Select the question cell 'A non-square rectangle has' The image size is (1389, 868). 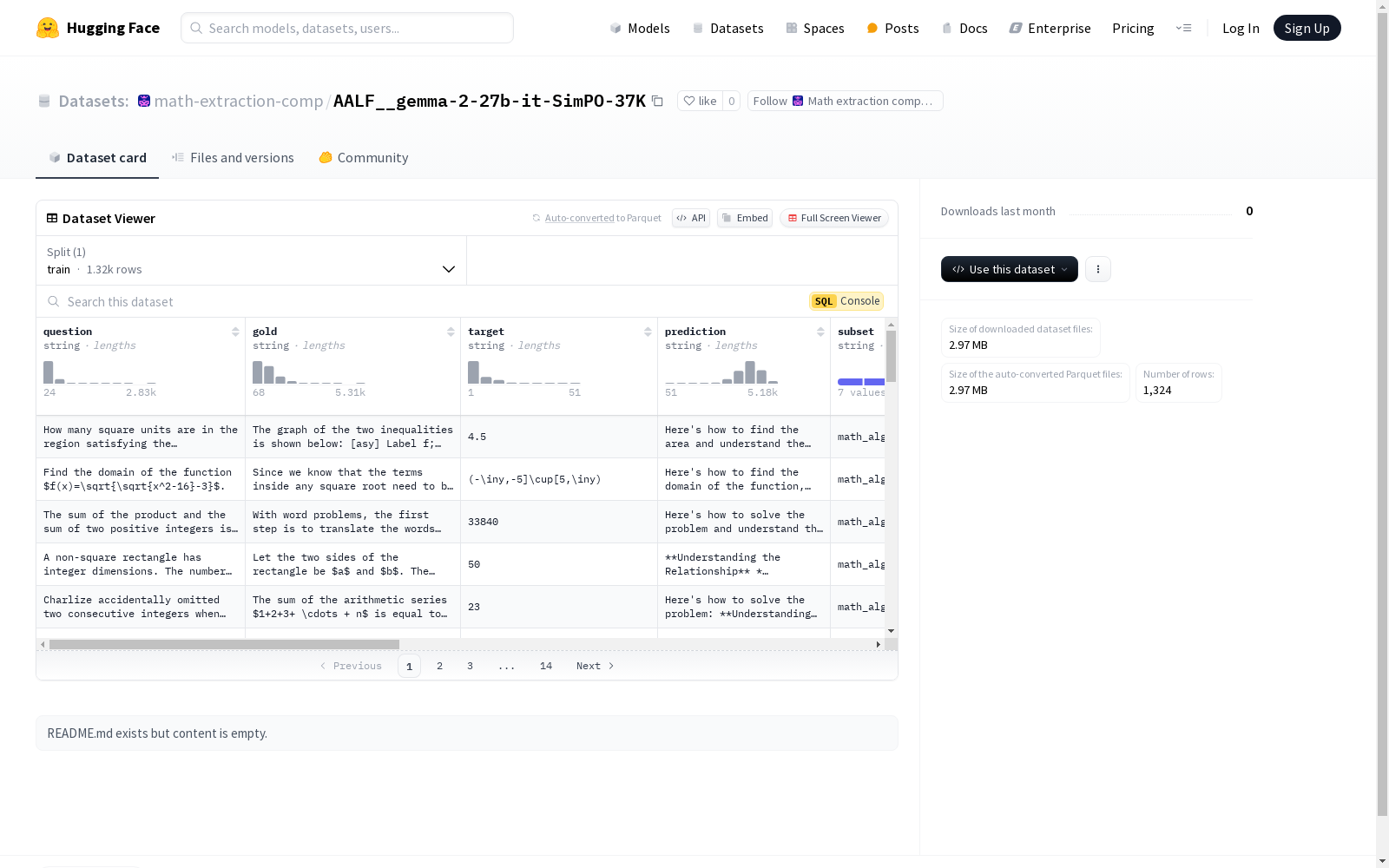point(141,564)
